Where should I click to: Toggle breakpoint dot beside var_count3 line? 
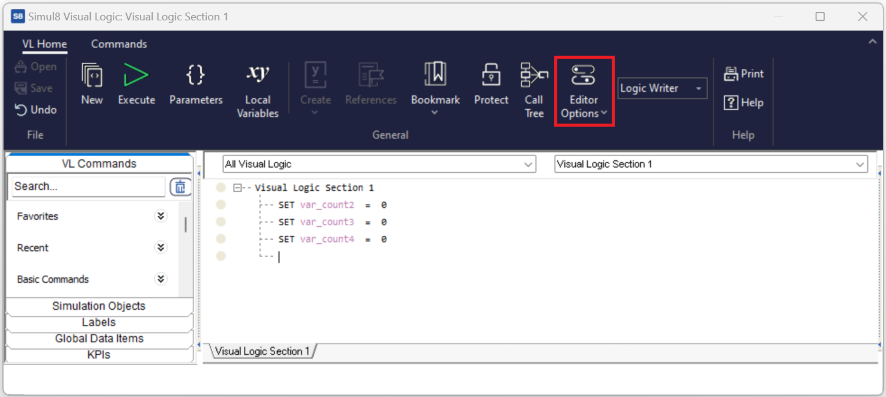221,222
